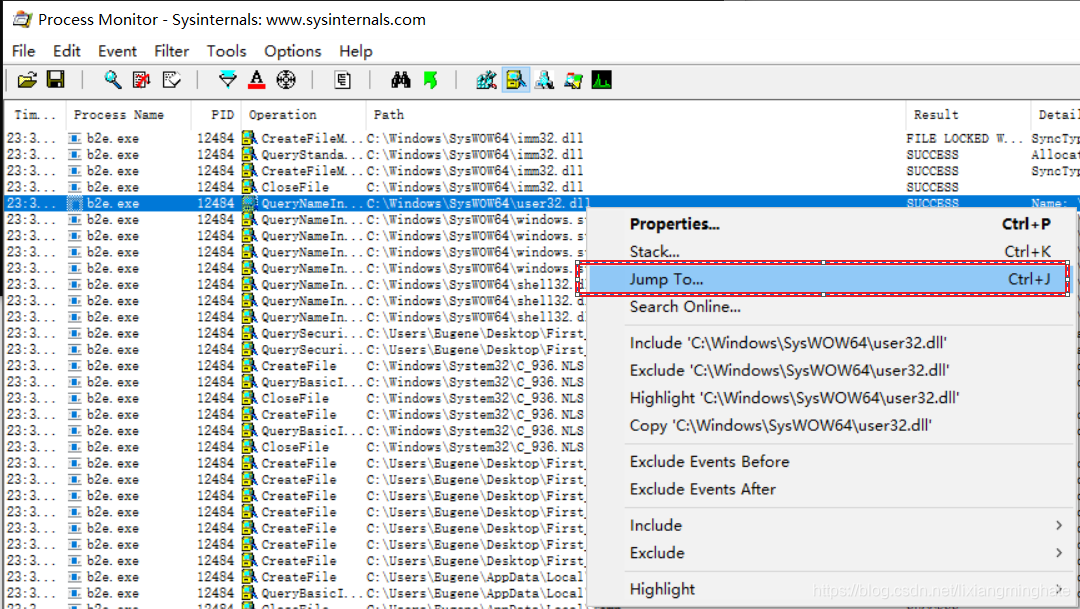
Task: Click the partially visible Detail column header
Action: coord(1056,114)
